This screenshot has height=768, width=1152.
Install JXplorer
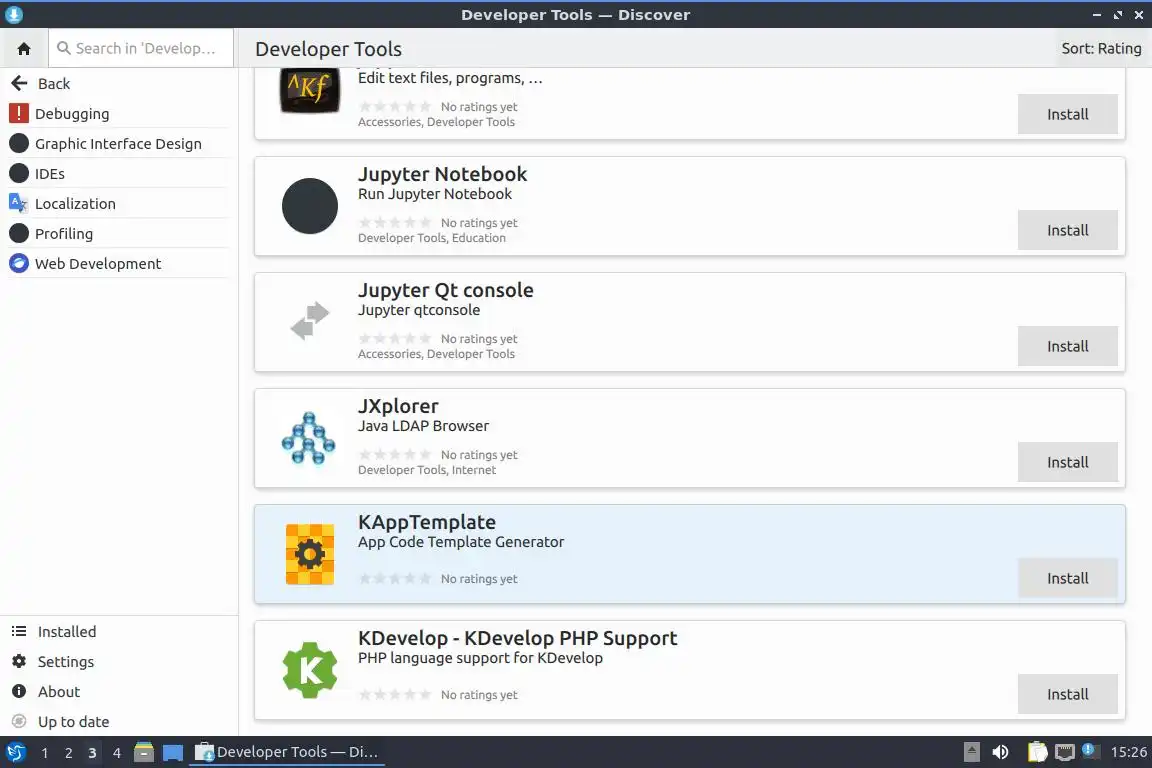pos(1068,462)
